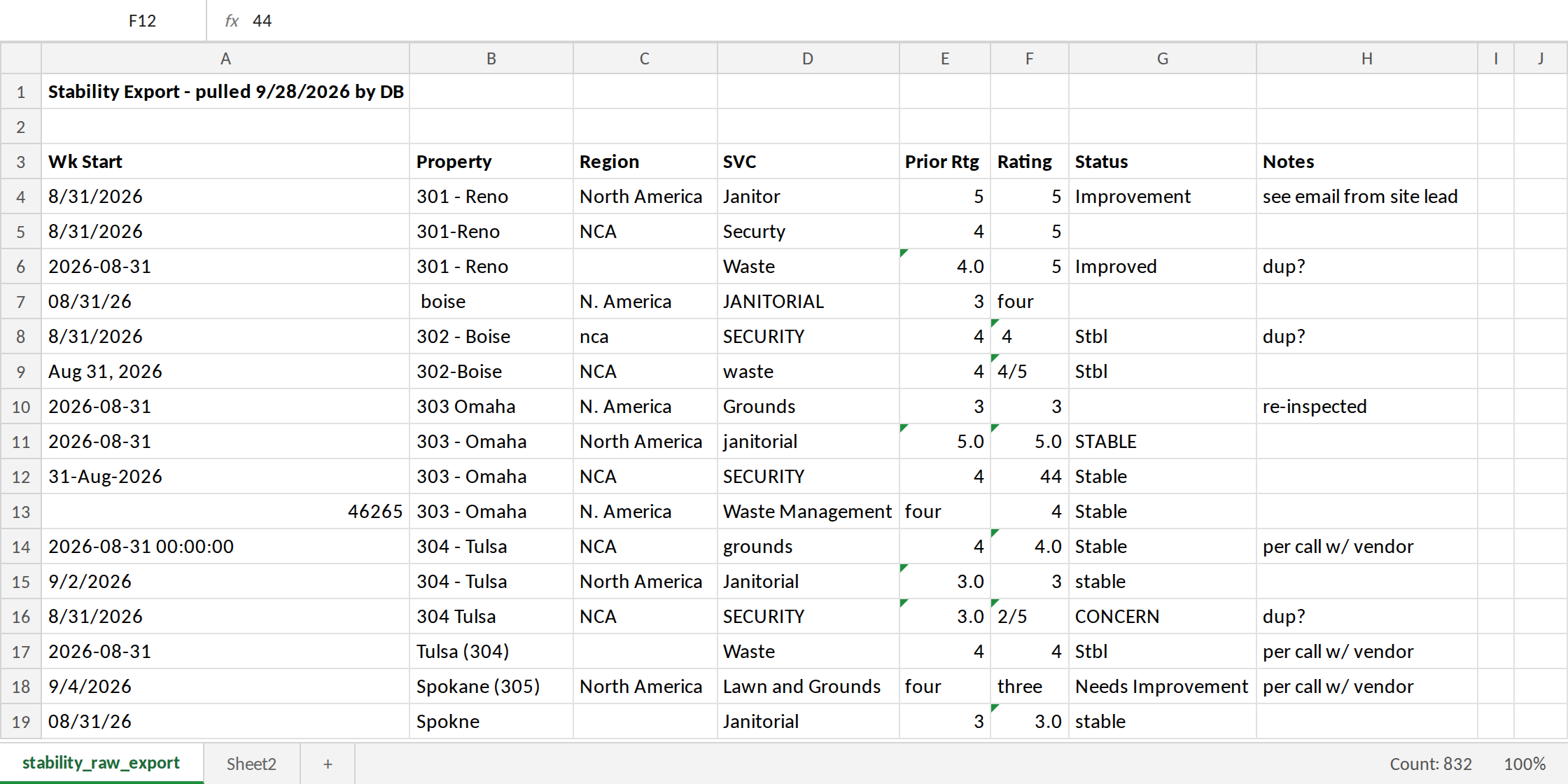
Task: Click the 'Wk Start' header cell
Action: tap(225, 162)
